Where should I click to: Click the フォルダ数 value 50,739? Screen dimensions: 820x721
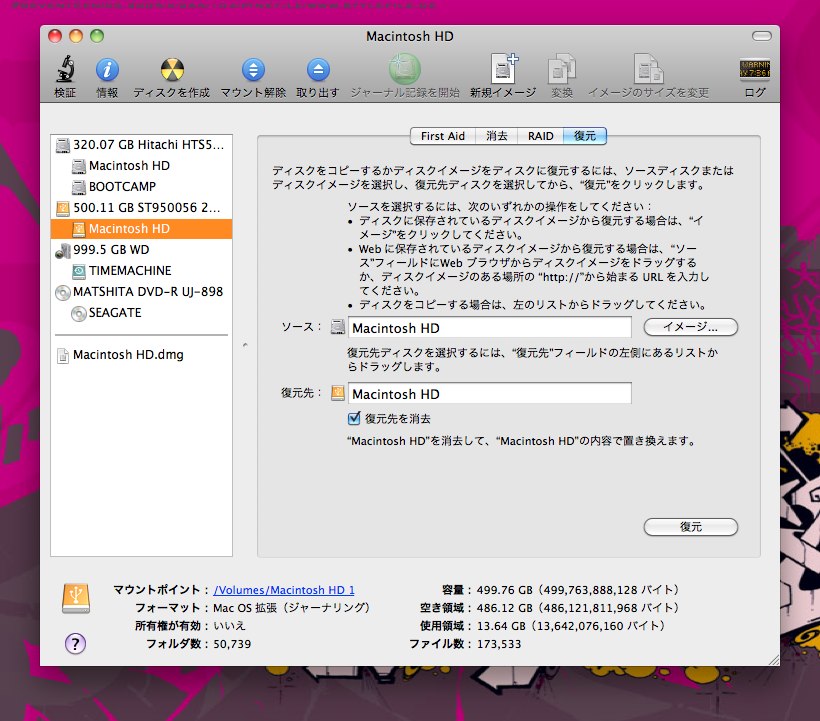click(x=232, y=644)
